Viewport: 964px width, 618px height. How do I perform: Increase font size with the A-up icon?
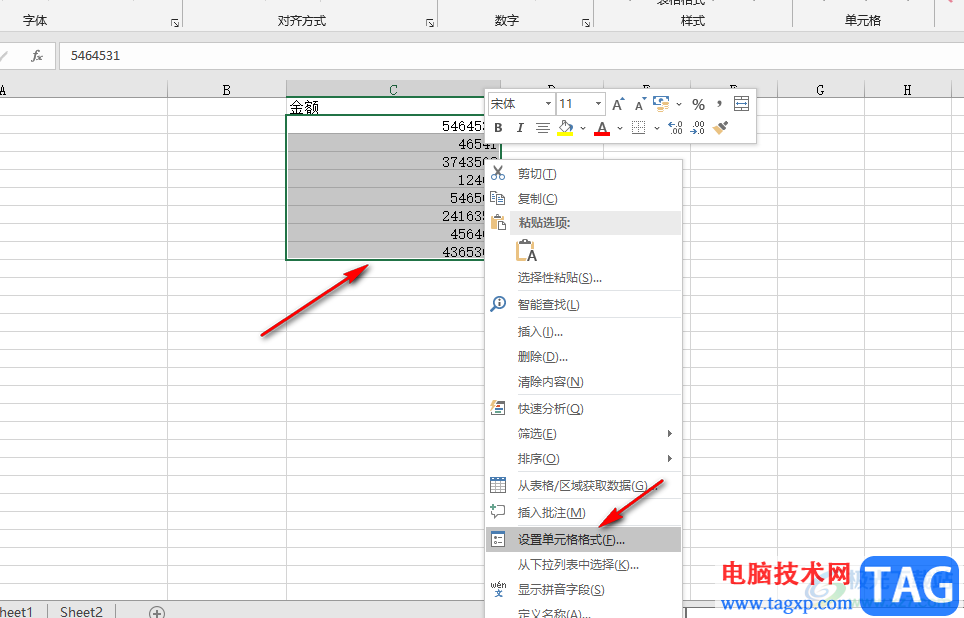pos(618,104)
